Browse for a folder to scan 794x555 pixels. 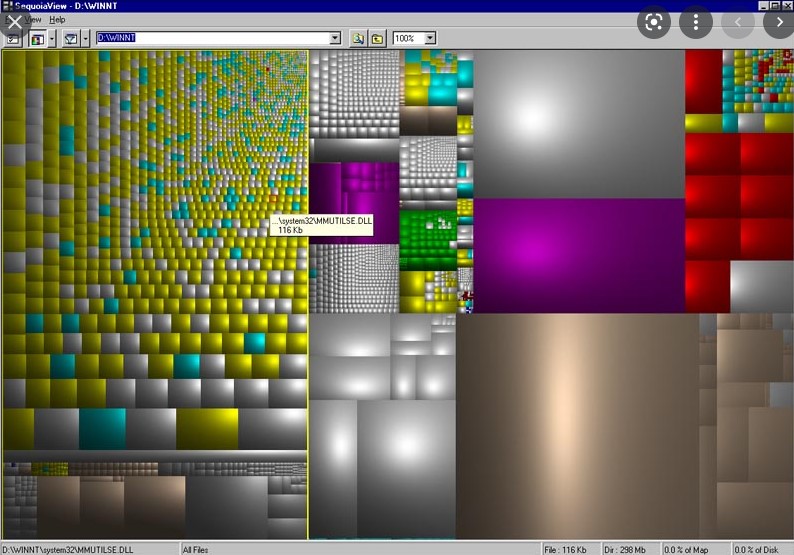pos(358,38)
